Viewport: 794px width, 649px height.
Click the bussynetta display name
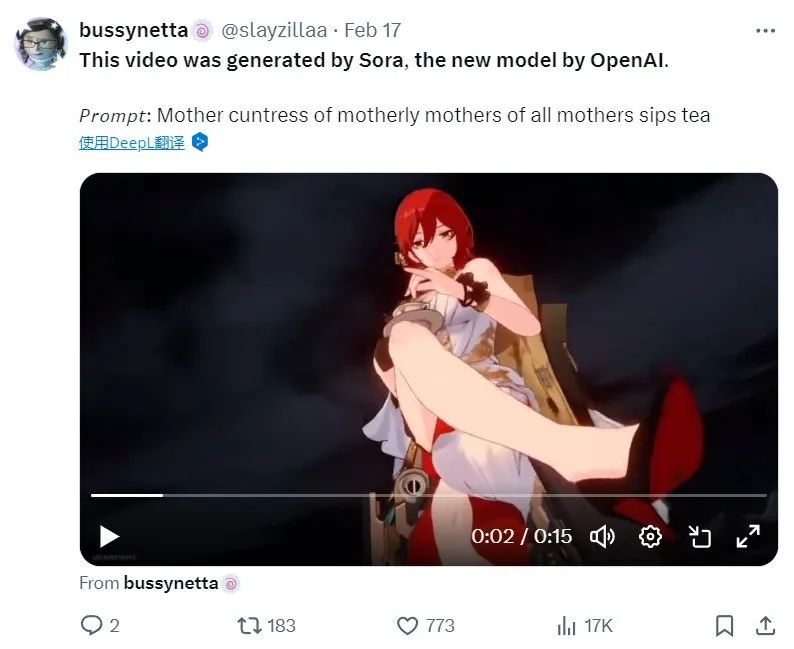pyautogui.click(x=134, y=30)
